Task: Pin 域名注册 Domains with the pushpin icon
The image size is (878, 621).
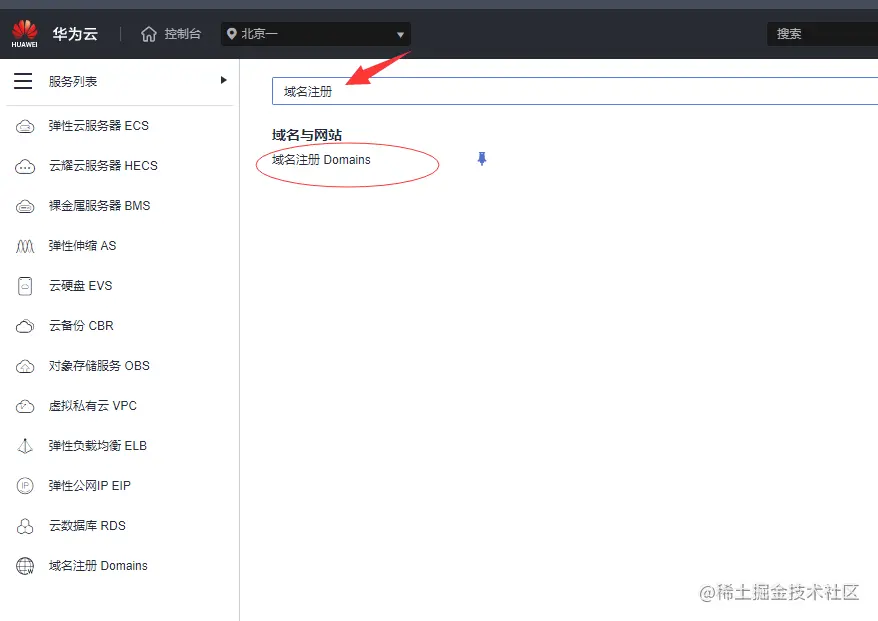Action: tap(482, 159)
